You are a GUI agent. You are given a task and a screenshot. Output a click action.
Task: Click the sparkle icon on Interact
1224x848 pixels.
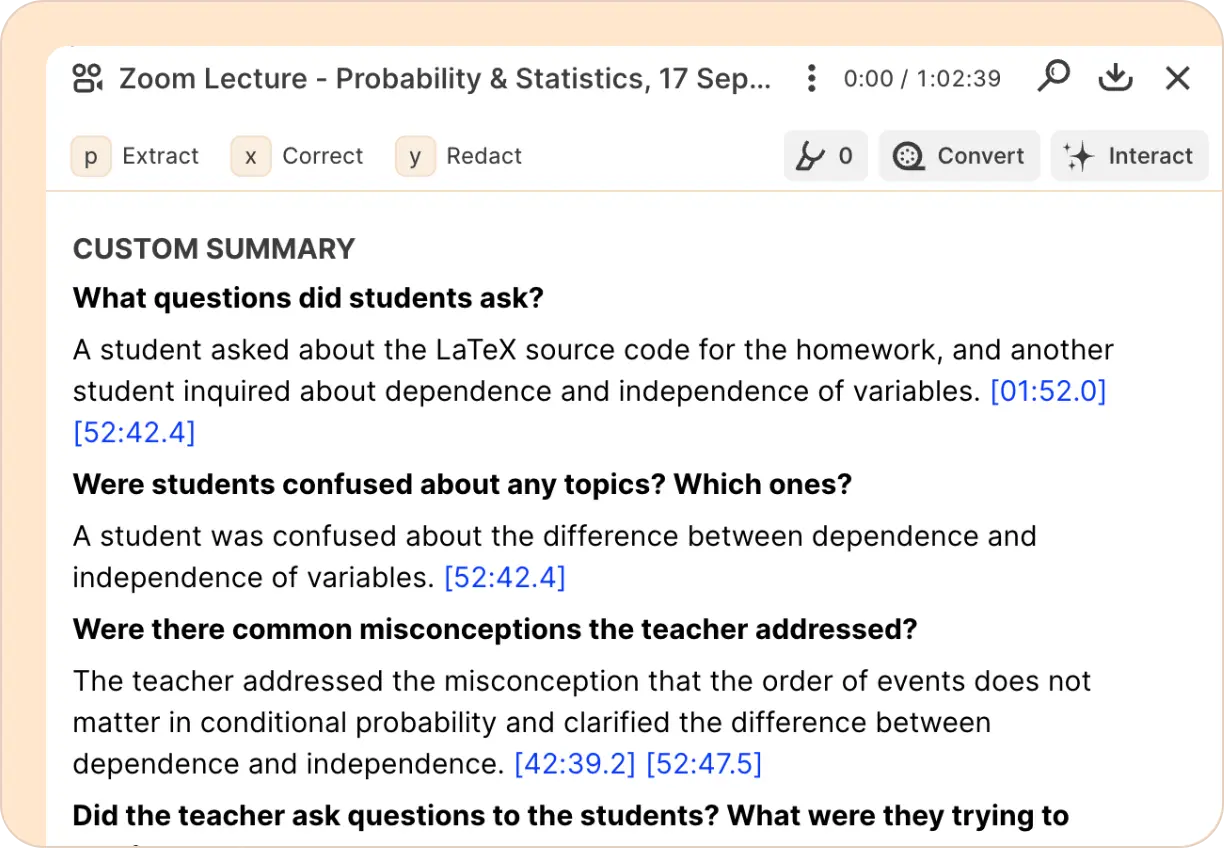click(1078, 156)
